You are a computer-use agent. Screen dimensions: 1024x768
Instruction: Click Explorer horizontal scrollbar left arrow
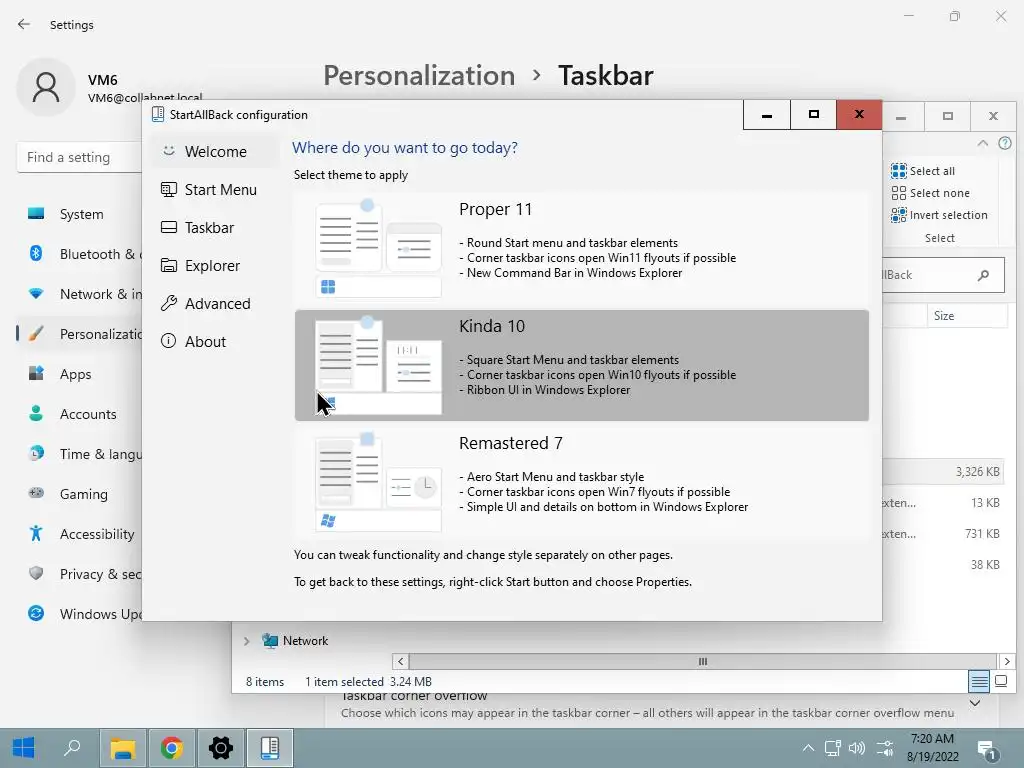[400, 662]
